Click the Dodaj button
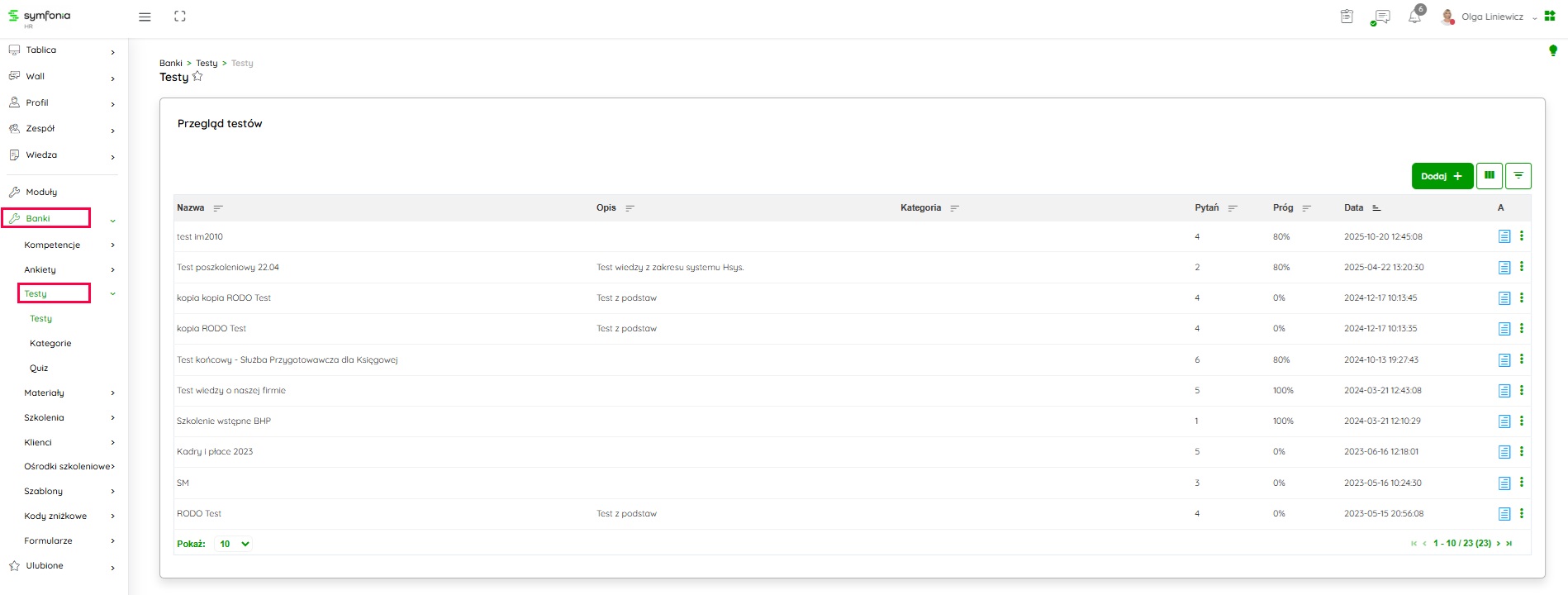This screenshot has height=595, width=1568. pyautogui.click(x=1442, y=176)
